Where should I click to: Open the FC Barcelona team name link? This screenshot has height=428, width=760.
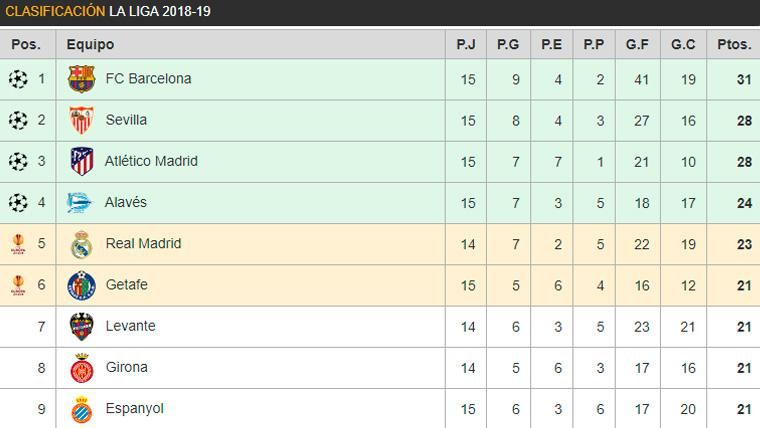point(148,78)
